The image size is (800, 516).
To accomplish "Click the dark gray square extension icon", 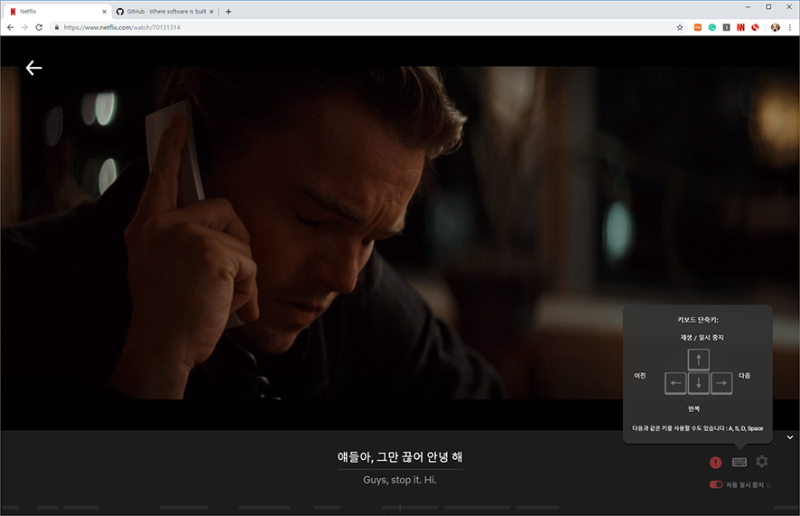I will tap(726, 27).
